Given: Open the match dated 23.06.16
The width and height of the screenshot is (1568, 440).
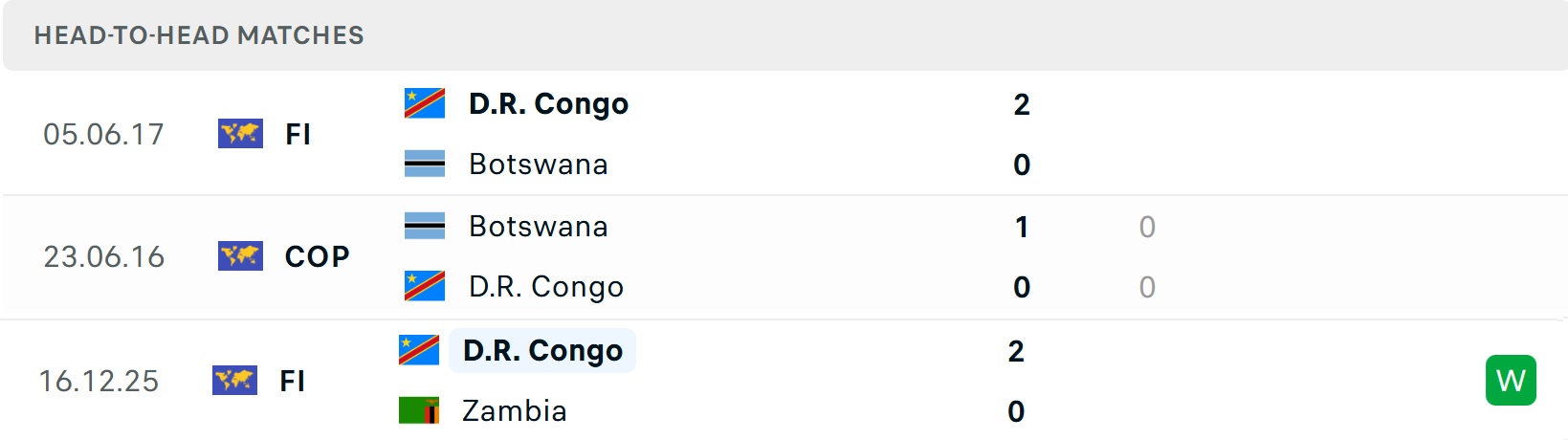Looking at the screenshot, I should [x=103, y=256].
